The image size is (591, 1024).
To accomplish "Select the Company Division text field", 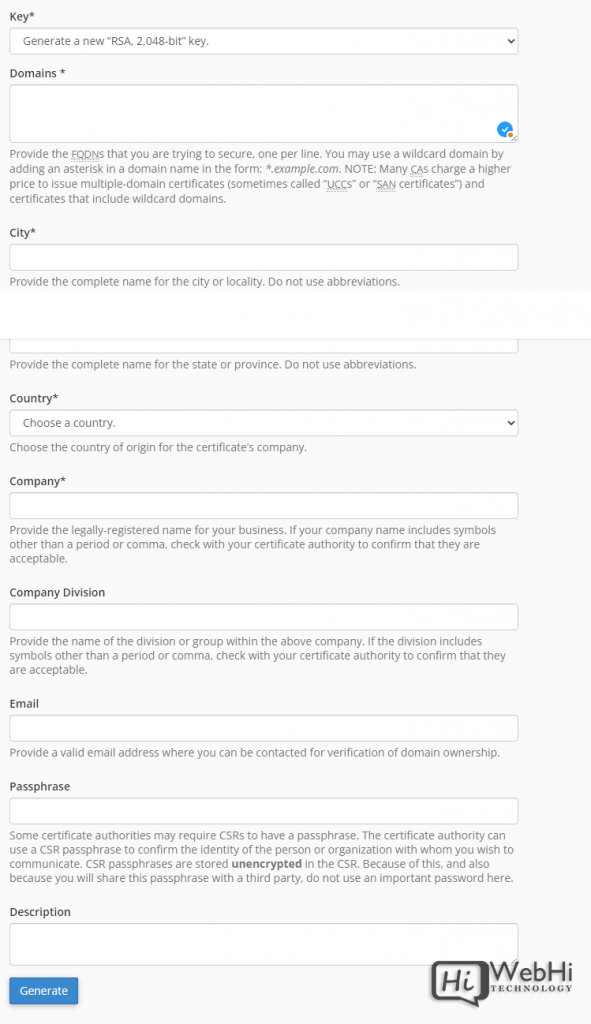I will coord(264,617).
